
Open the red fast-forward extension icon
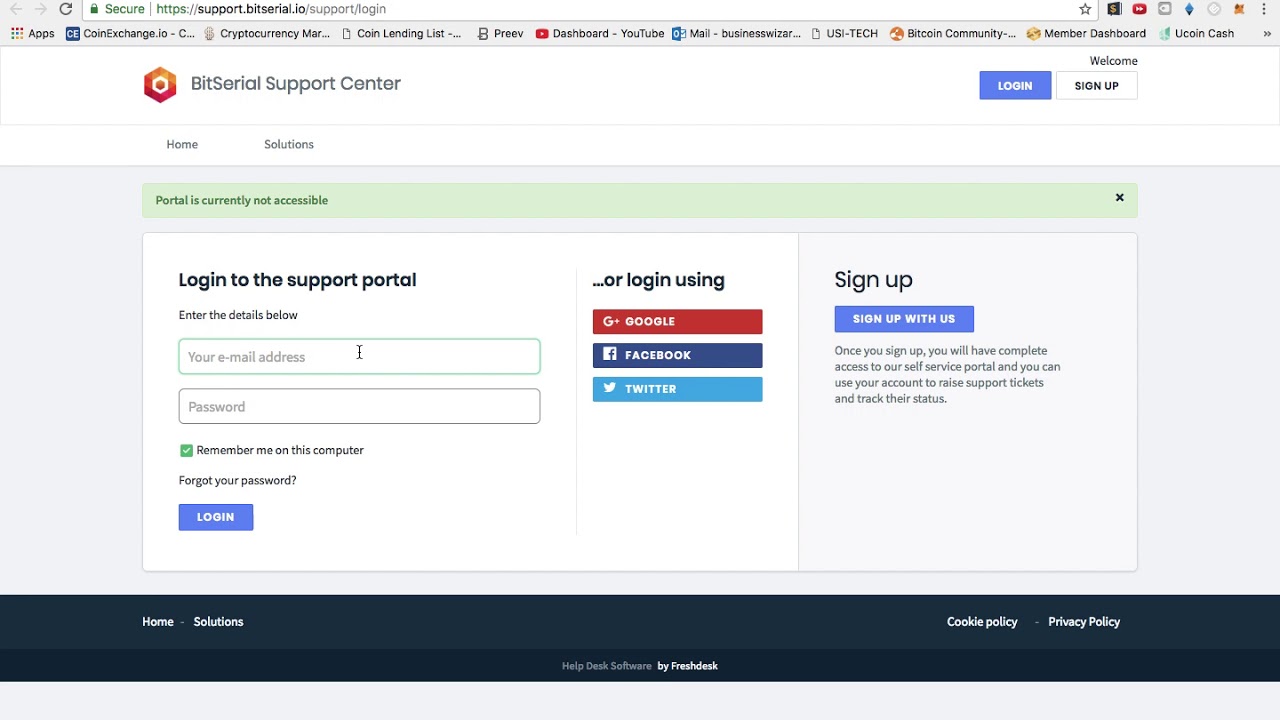[x=1139, y=9]
